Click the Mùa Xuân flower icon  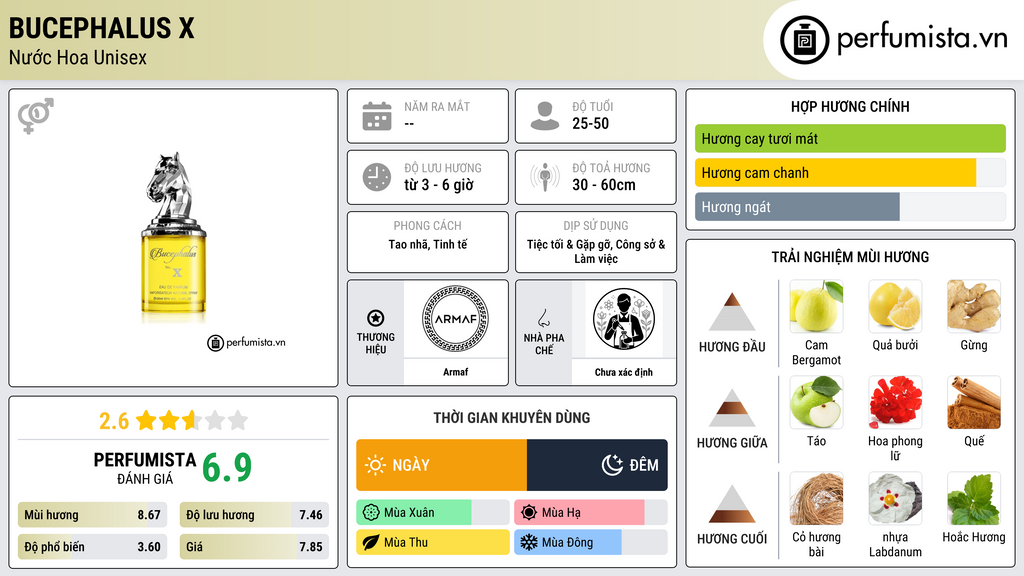pyautogui.click(x=371, y=512)
